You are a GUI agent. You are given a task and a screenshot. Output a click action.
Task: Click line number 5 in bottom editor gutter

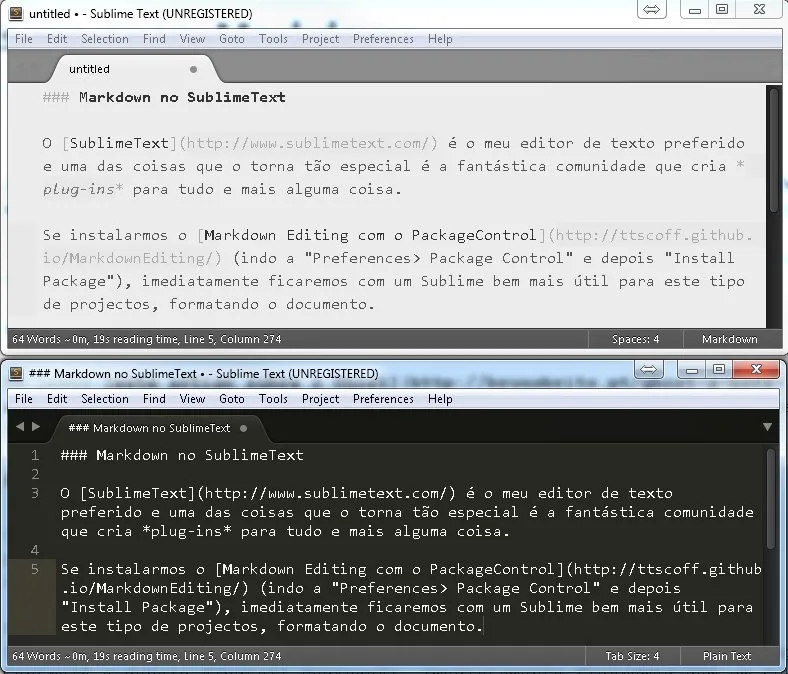click(35, 569)
